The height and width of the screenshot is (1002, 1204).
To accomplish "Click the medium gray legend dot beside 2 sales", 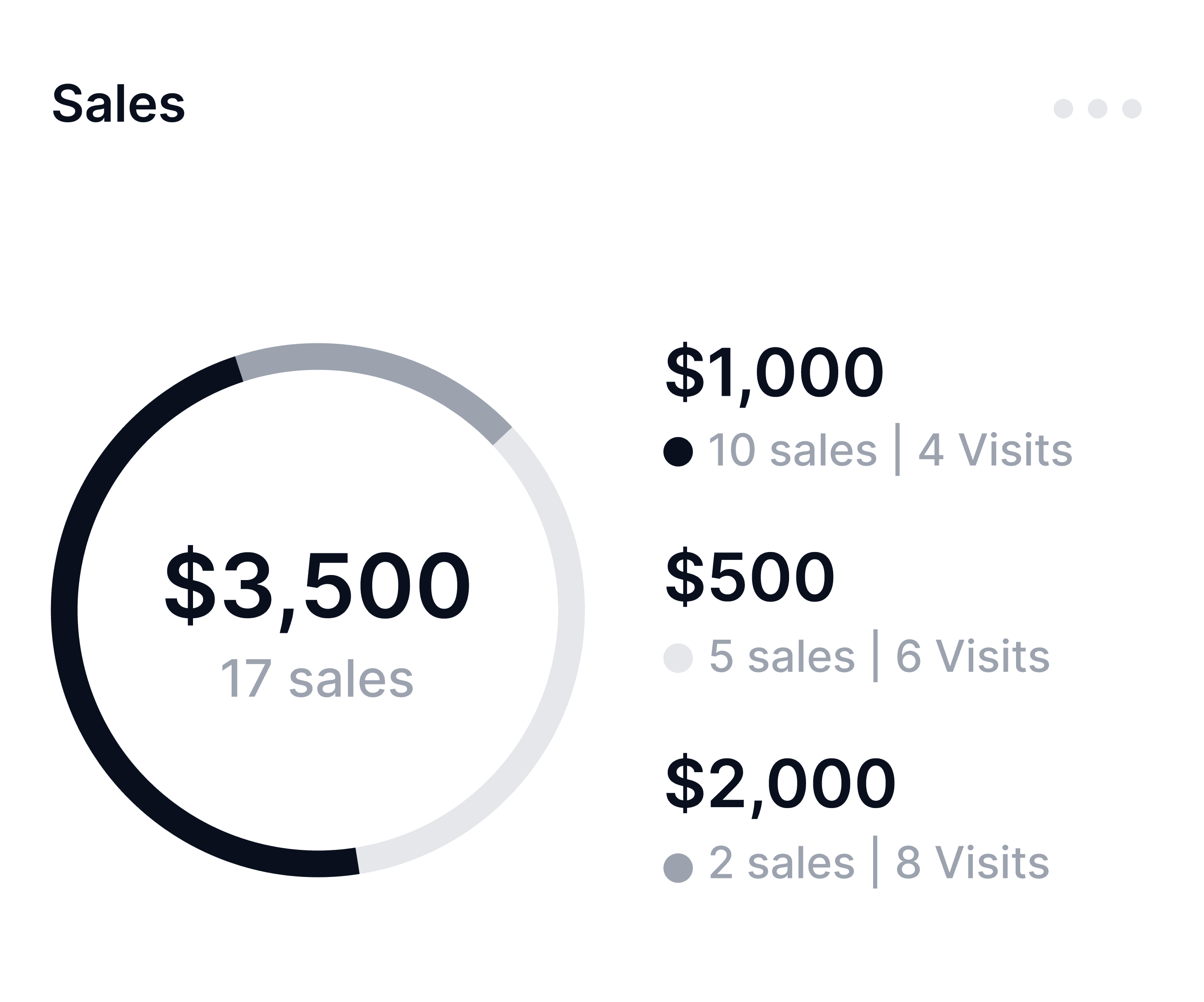I will [678, 868].
